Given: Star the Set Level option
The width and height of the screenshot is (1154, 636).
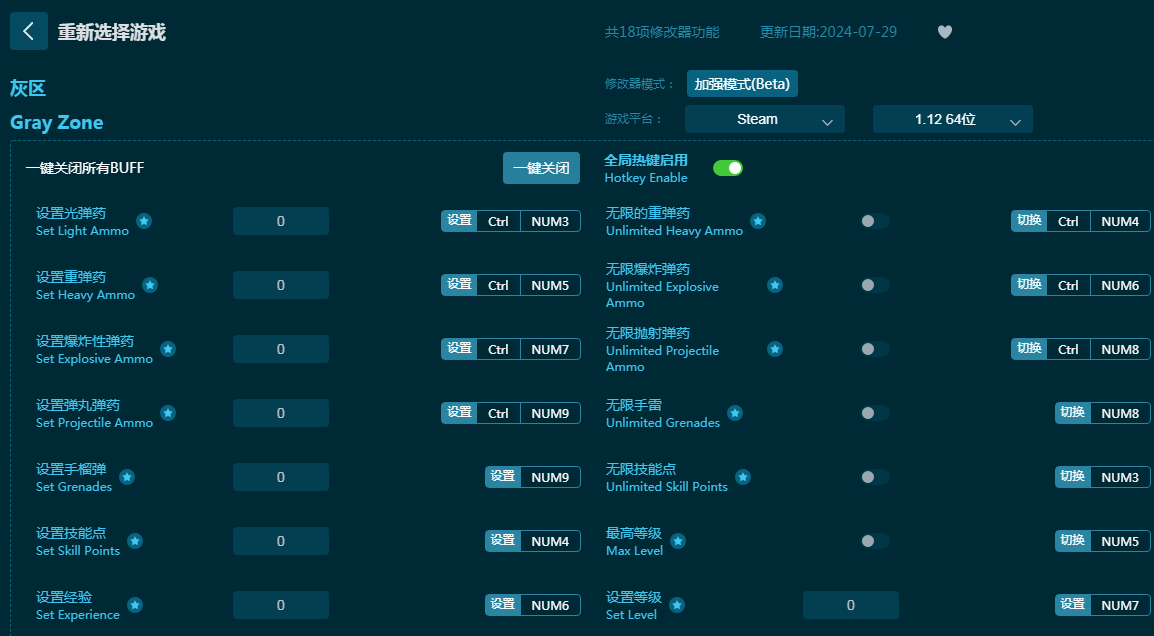Looking at the screenshot, I should (677, 605).
